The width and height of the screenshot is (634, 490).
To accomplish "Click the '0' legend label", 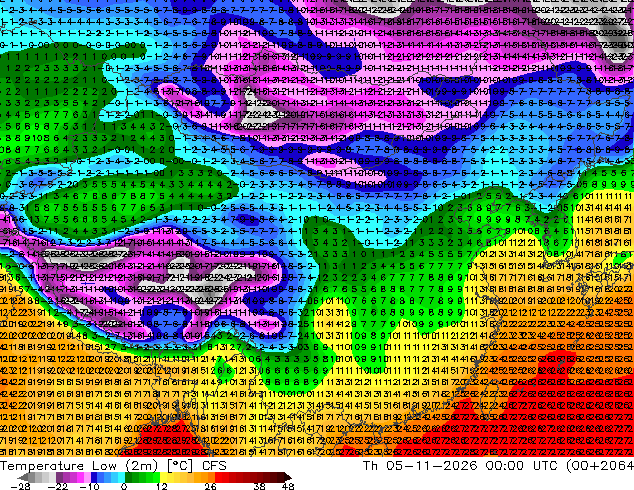I will [124, 486].
